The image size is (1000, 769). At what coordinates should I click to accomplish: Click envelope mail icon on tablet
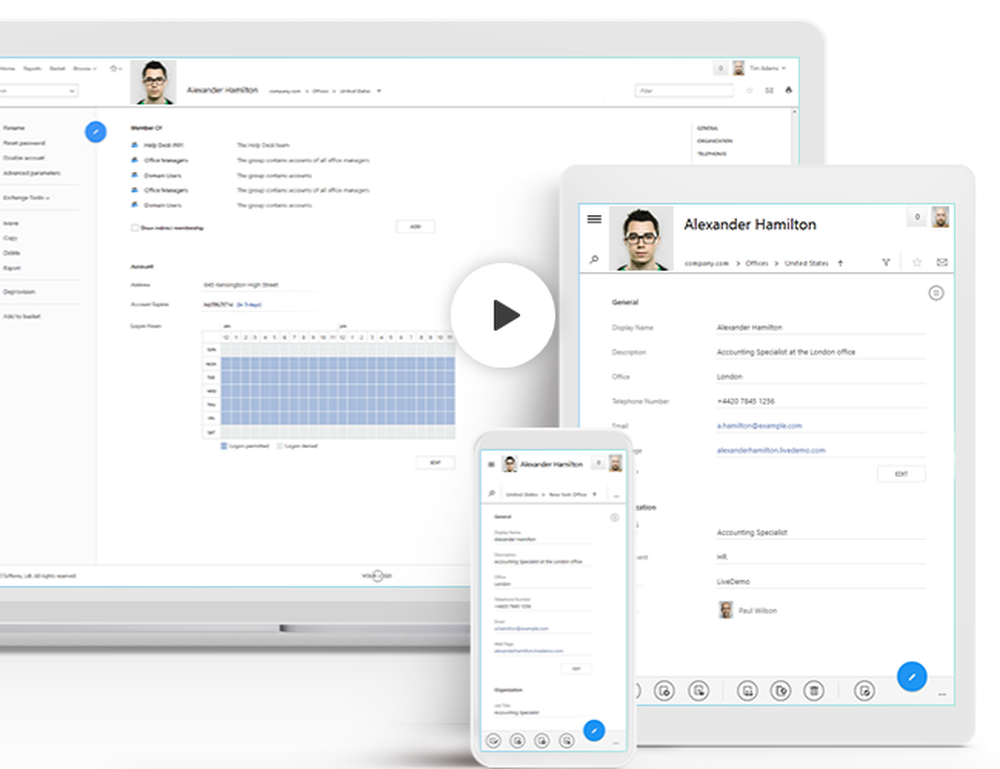942,262
